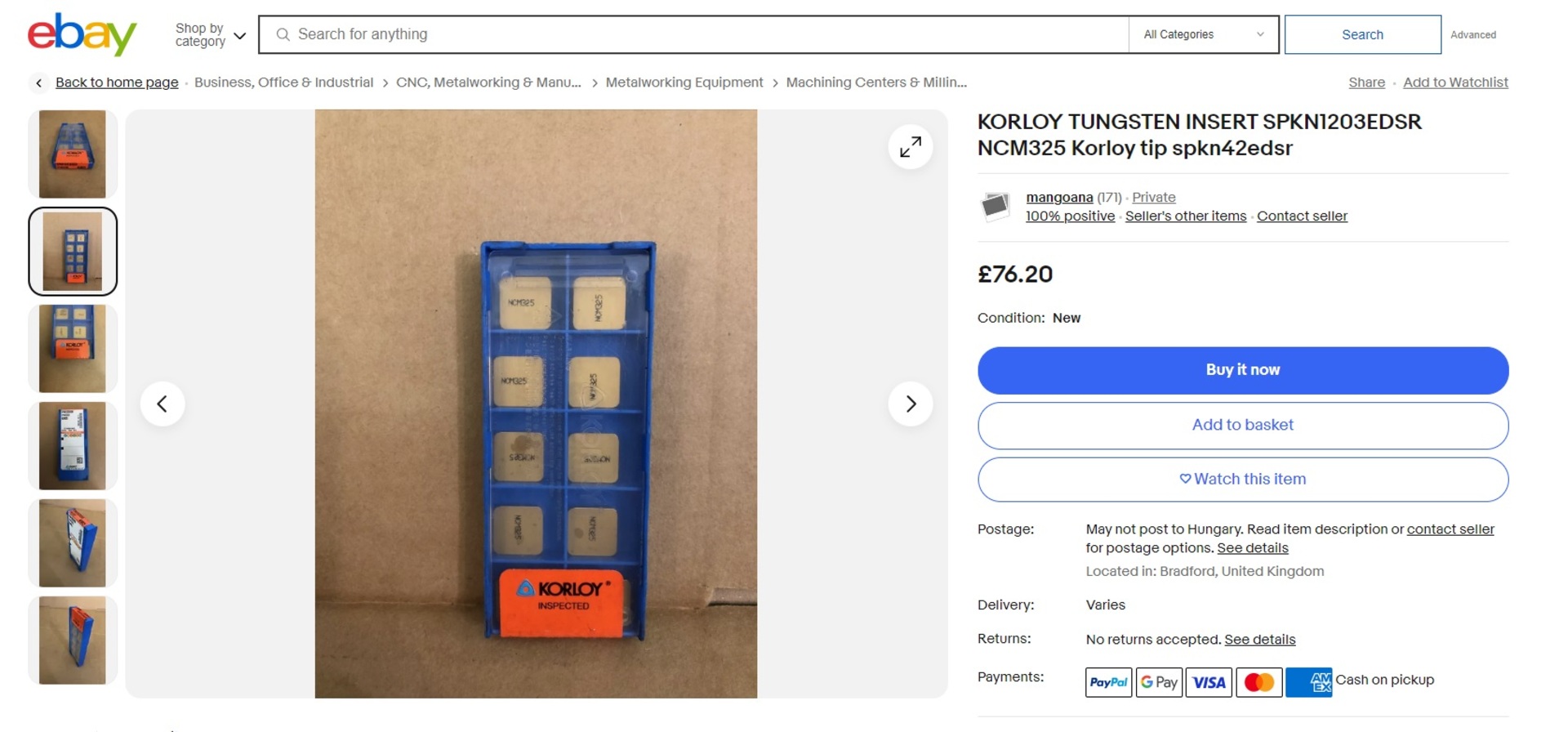Viewport: 1568px width, 732px height.
Task: Click Add to basket
Action: [x=1242, y=426]
